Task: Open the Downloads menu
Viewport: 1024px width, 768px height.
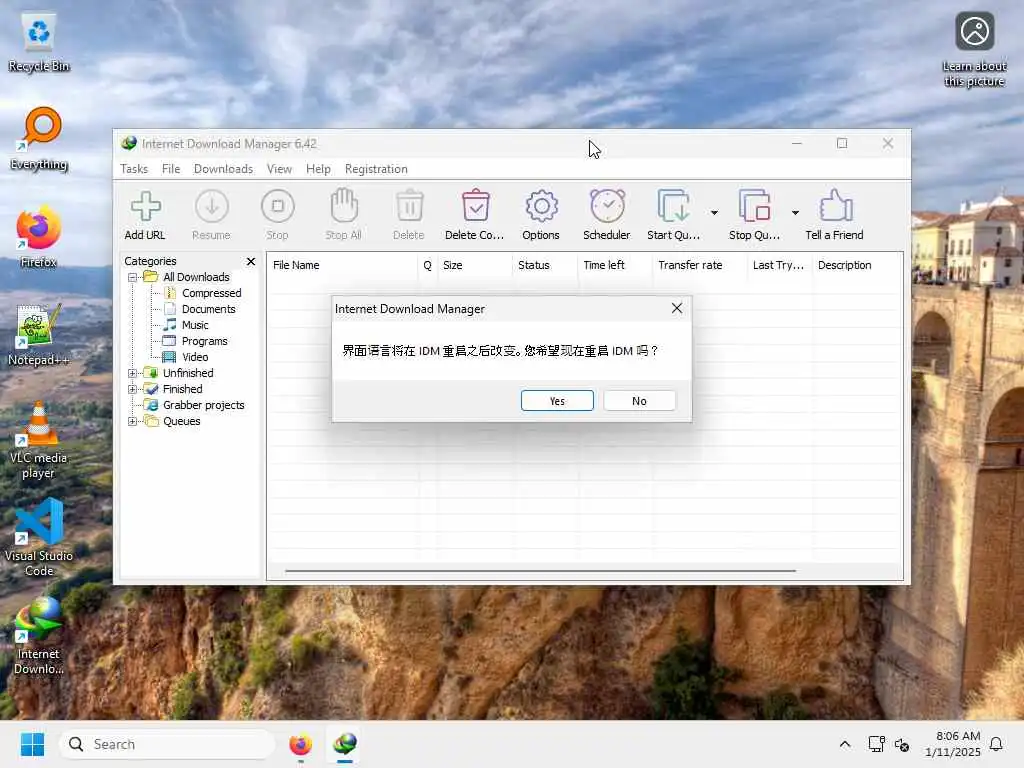Action: (x=223, y=169)
